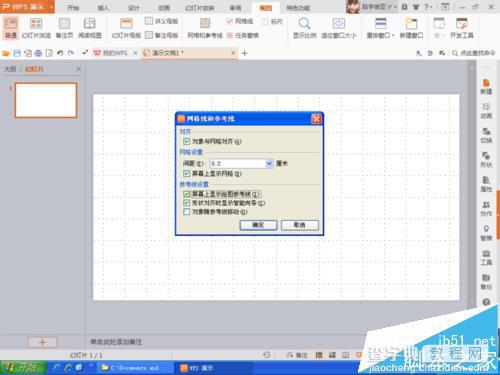Image resolution: width=500 pixels, height=375 pixels.
Task: Switch to the Insert (插入) ribbon tab
Action: (103, 8)
